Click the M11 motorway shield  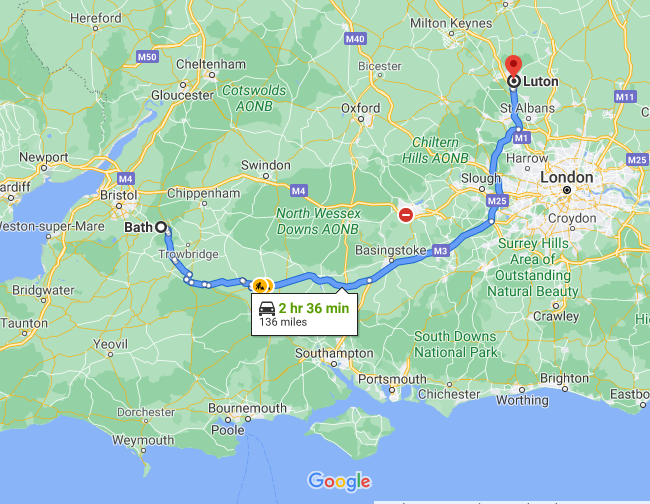click(x=625, y=97)
